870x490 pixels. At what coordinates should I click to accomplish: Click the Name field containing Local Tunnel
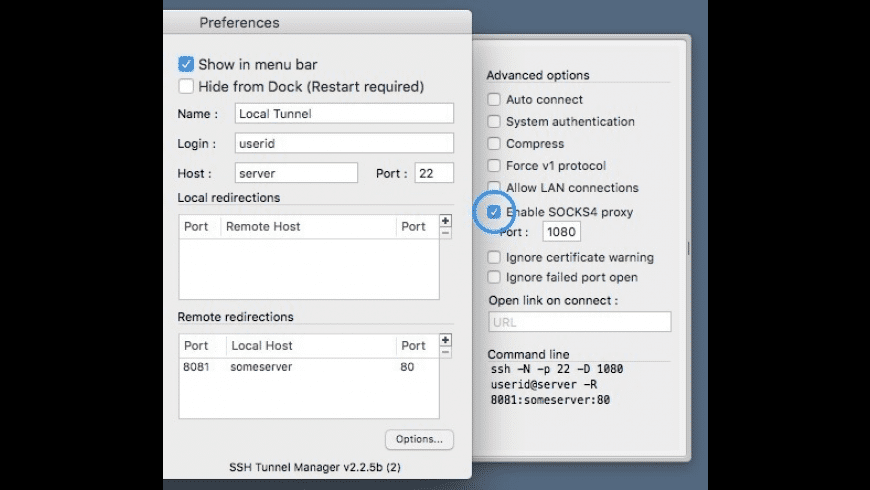pyautogui.click(x=344, y=114)
